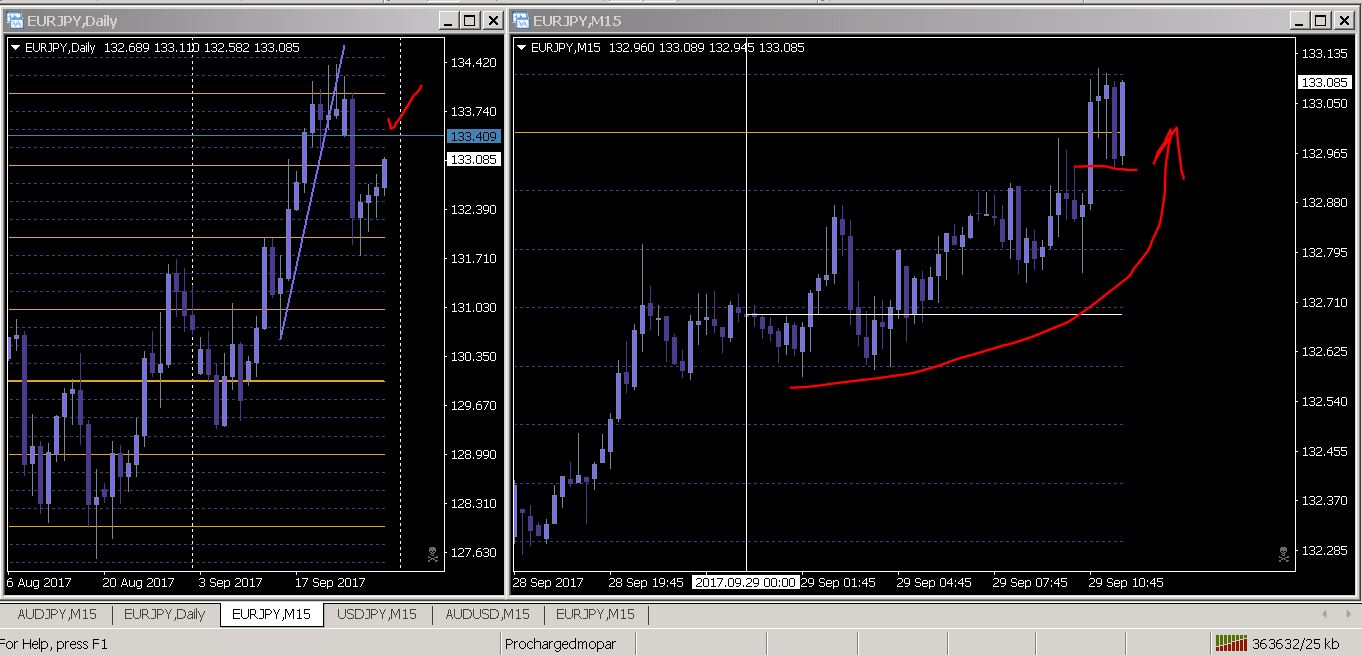Click the 133.085 current price label in M15 chart
Image resolution: width=1362 pixels, height=655 pixels.
(x=1324, y=83)
